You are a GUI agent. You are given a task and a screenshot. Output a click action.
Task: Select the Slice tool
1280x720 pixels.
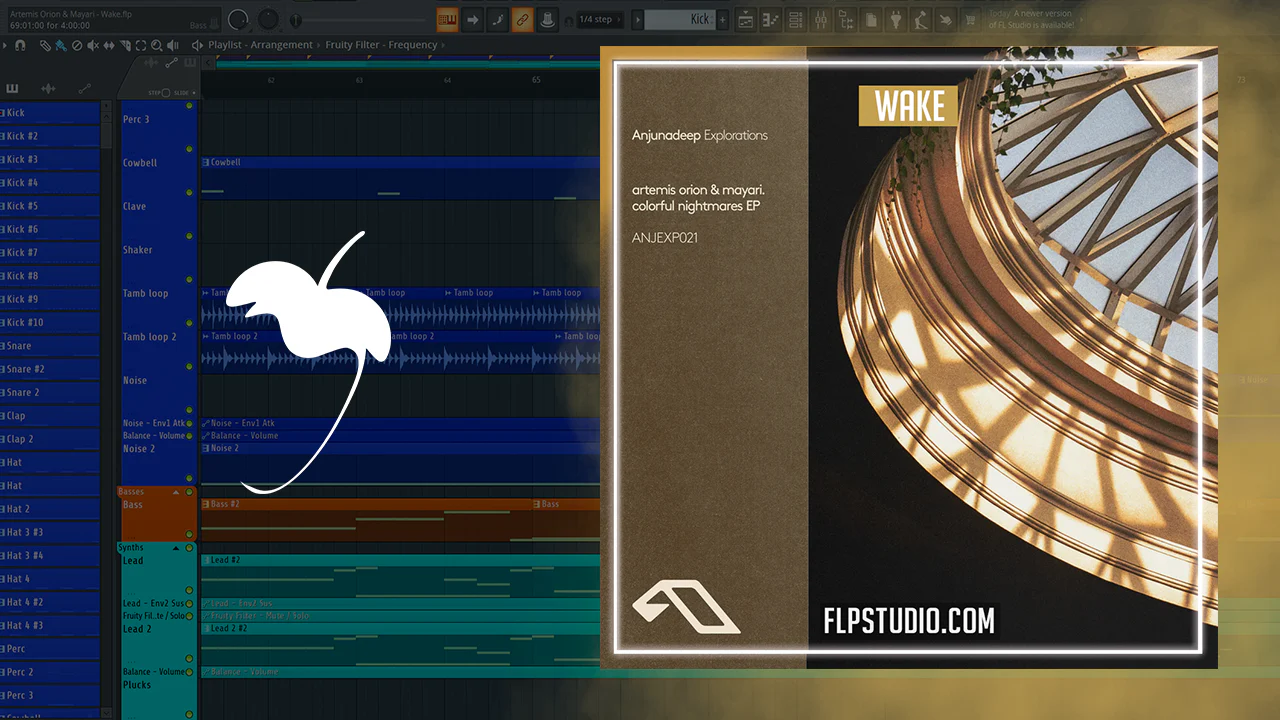125,45
